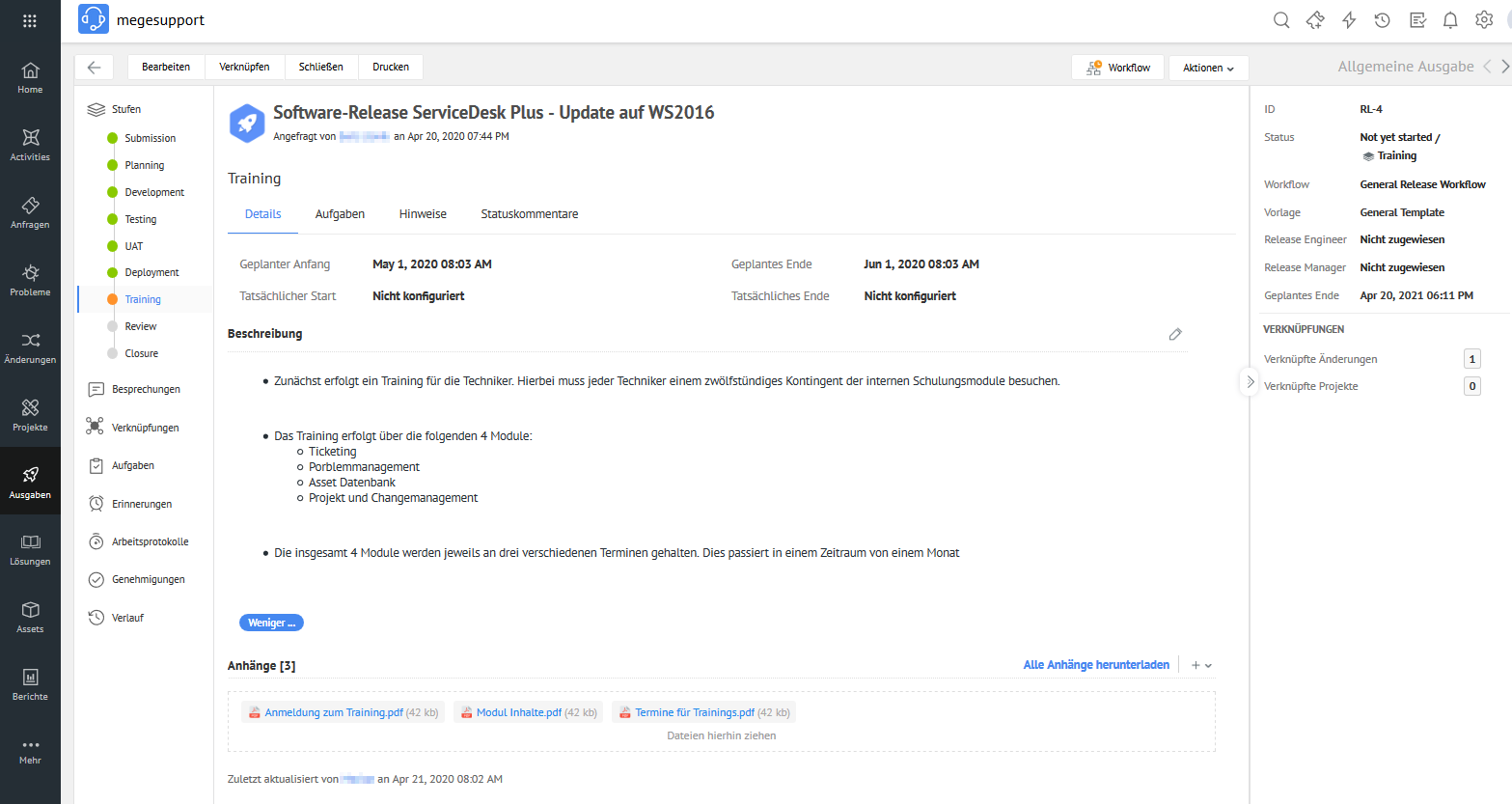Open the Berichte reports module
Viewport: 1512px width, 804px height.
pyautogui.click(x=30, y=685)
